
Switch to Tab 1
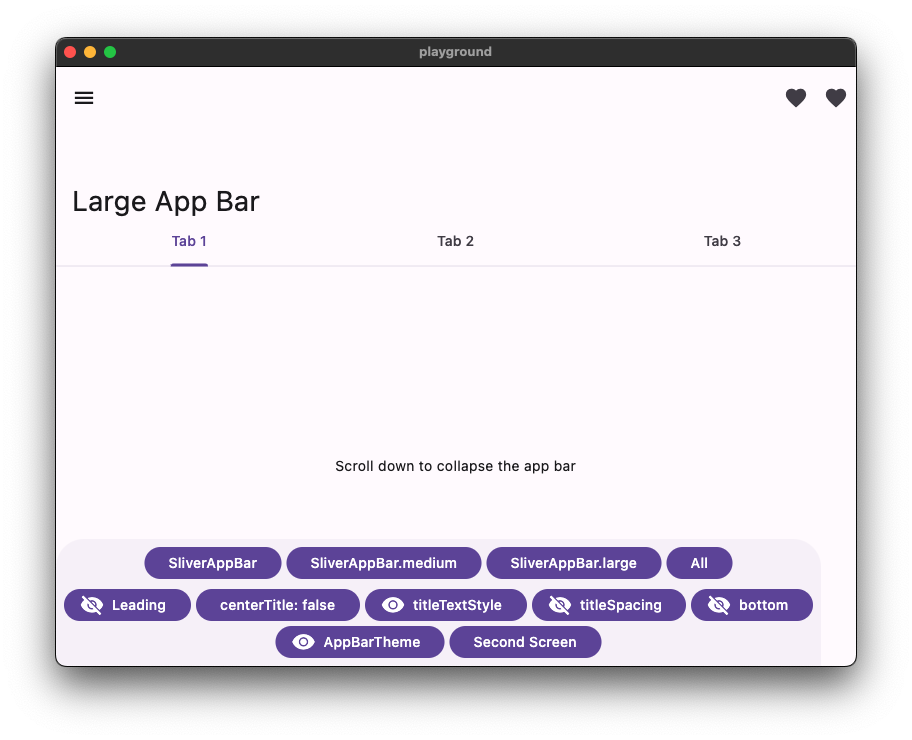(189, 241)
